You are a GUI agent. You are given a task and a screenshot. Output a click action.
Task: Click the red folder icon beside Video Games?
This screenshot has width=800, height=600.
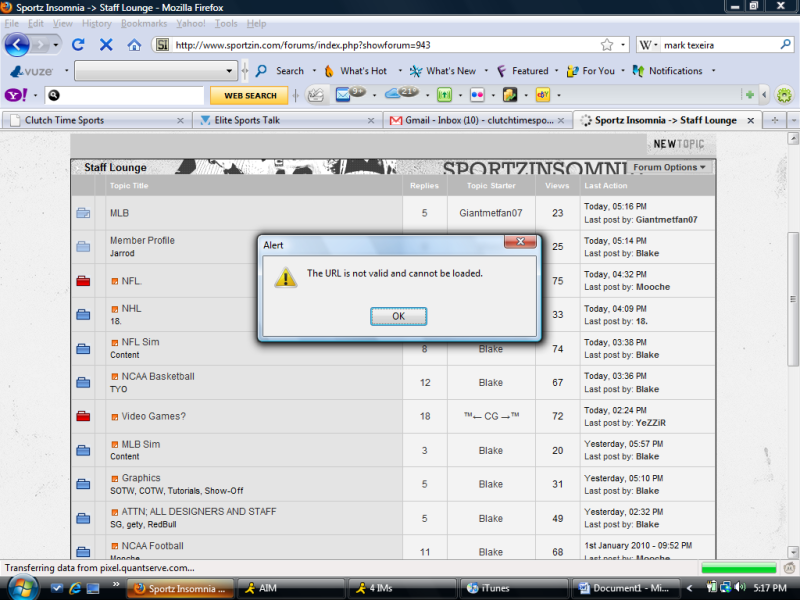pos(83,416)
